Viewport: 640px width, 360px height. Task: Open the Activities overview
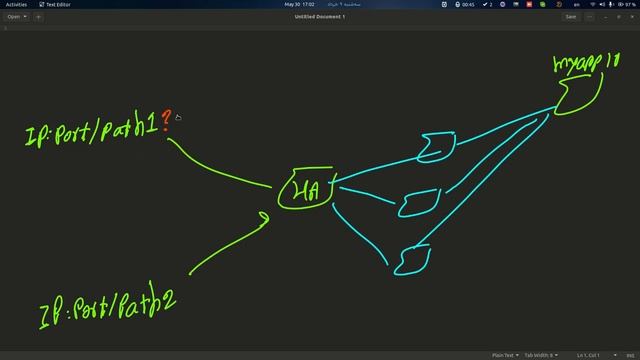[x=16, y=4]
